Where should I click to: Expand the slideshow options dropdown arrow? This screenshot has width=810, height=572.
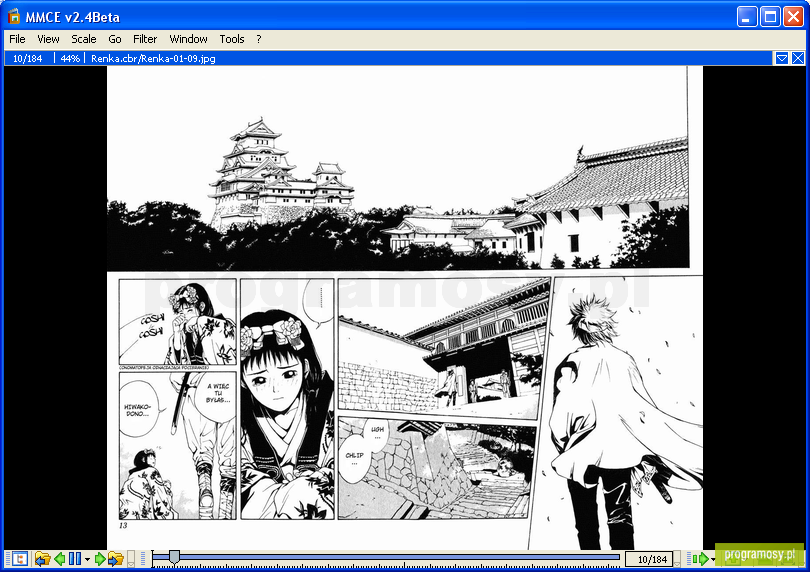click(x=713, y=559)
